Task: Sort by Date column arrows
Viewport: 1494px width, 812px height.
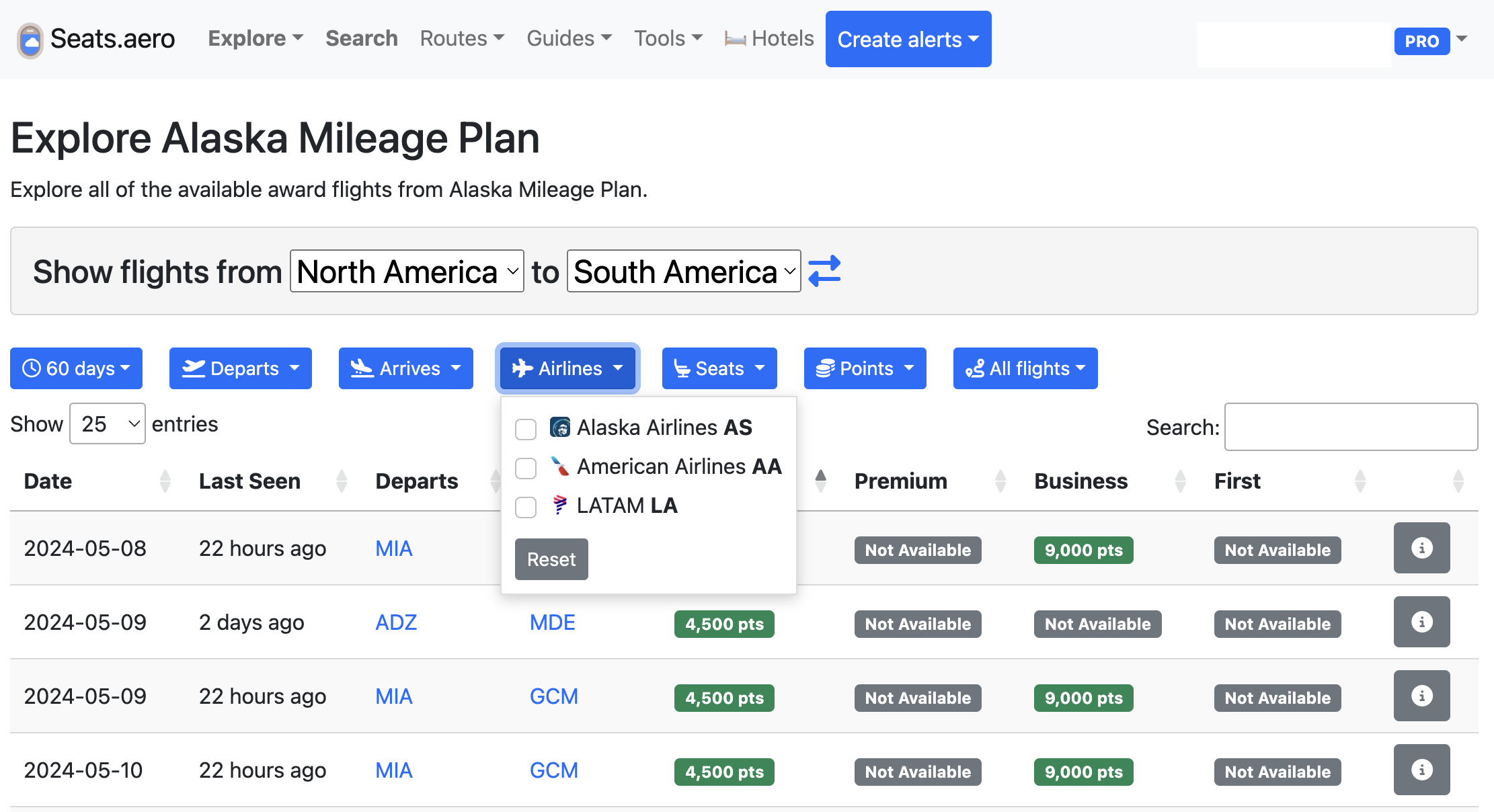Action: point(165,481)
